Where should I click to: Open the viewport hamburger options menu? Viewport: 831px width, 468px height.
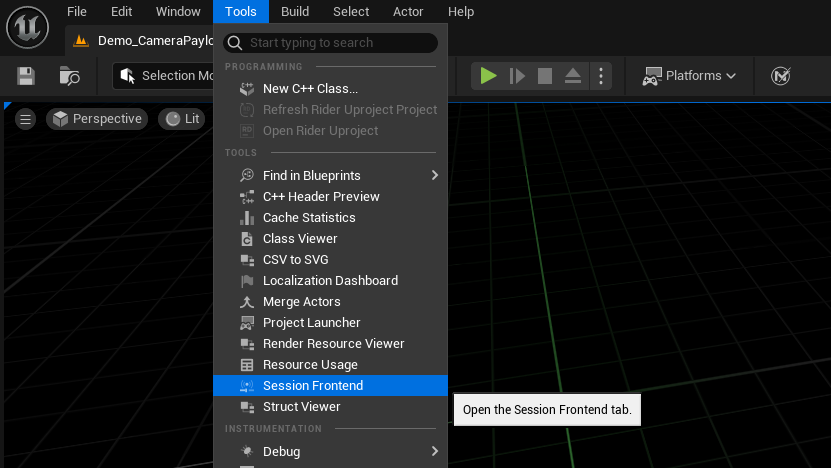point(26,119)
